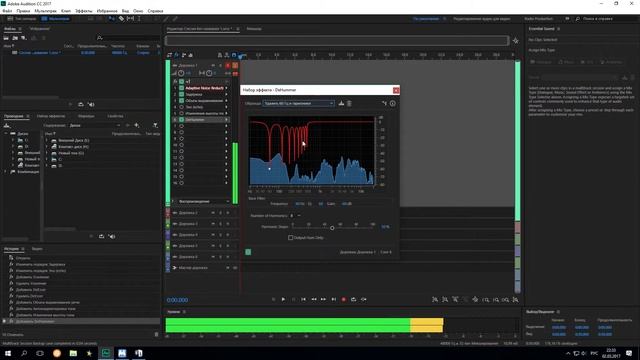Show the EQ view in track header
Screen dimensions: 640x360
(x=191, y=55)
